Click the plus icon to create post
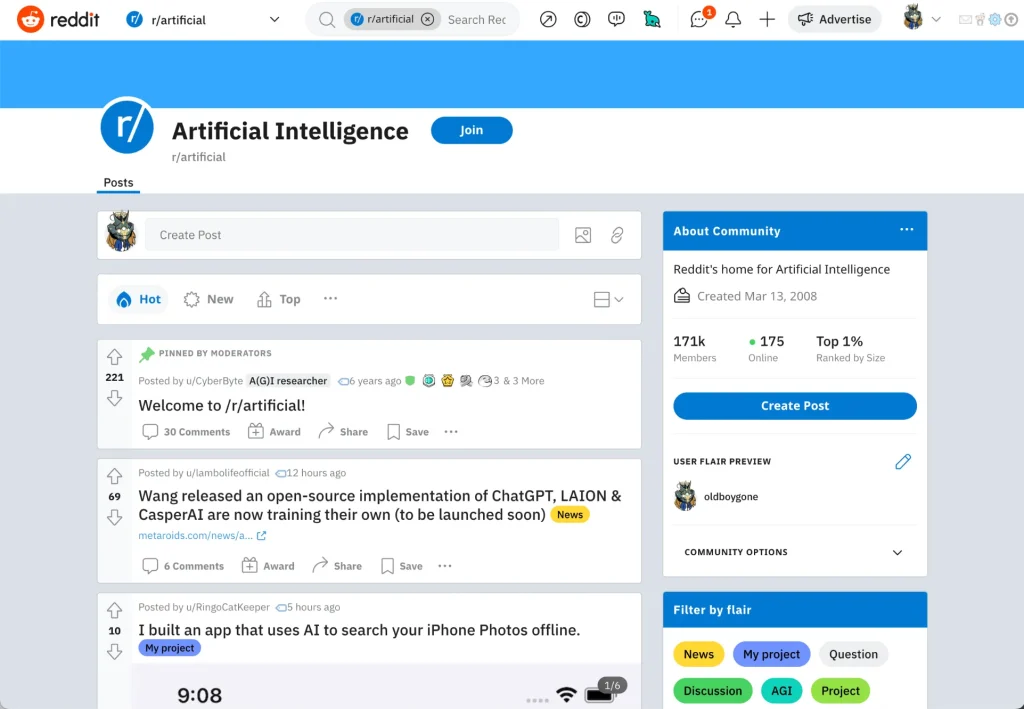The width and height of the screenshot is (1024, 709). [767, 20]
